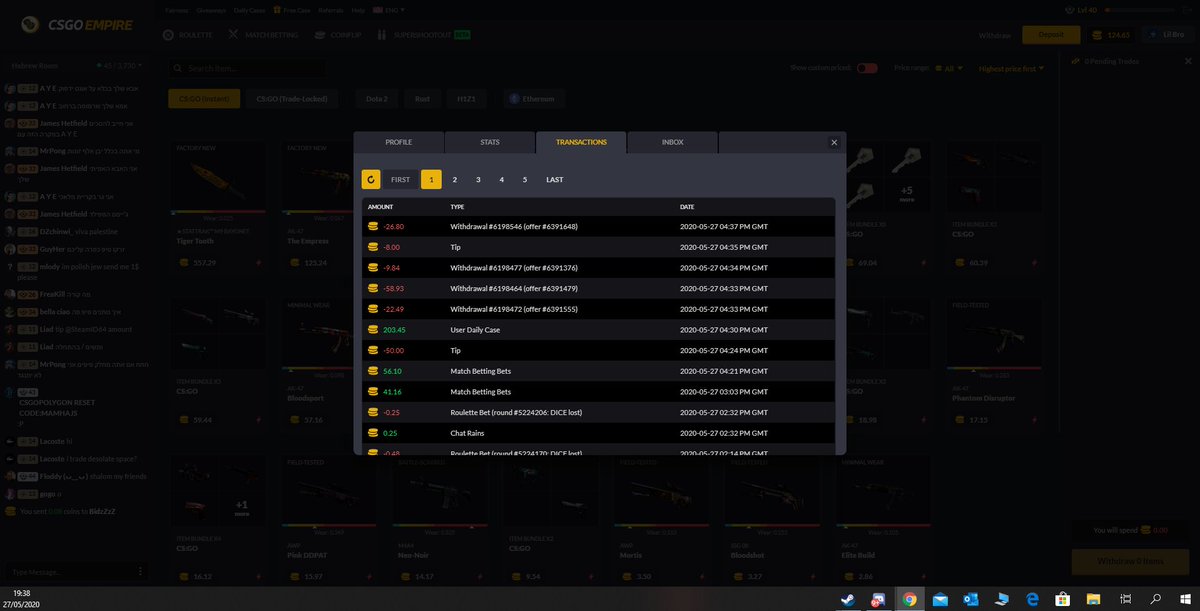Open Discord from the taskbar
The height and width of the screenshot is (611, 1200).
877,599
